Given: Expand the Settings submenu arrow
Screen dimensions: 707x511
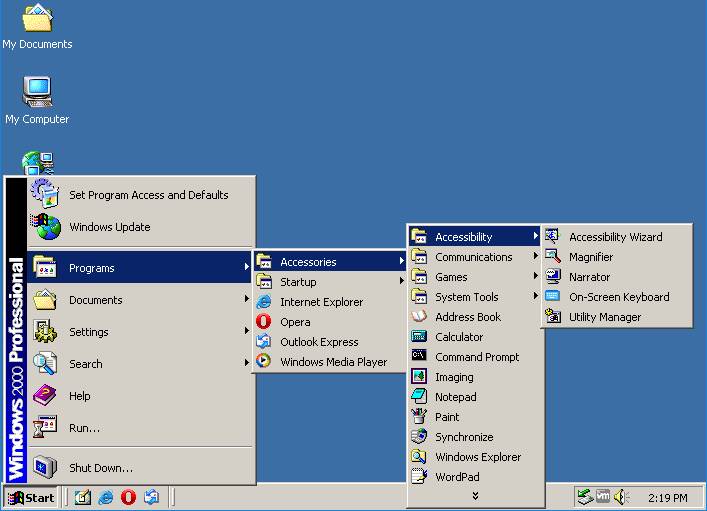Looking at the screenshot, I should tap(247, 331).
